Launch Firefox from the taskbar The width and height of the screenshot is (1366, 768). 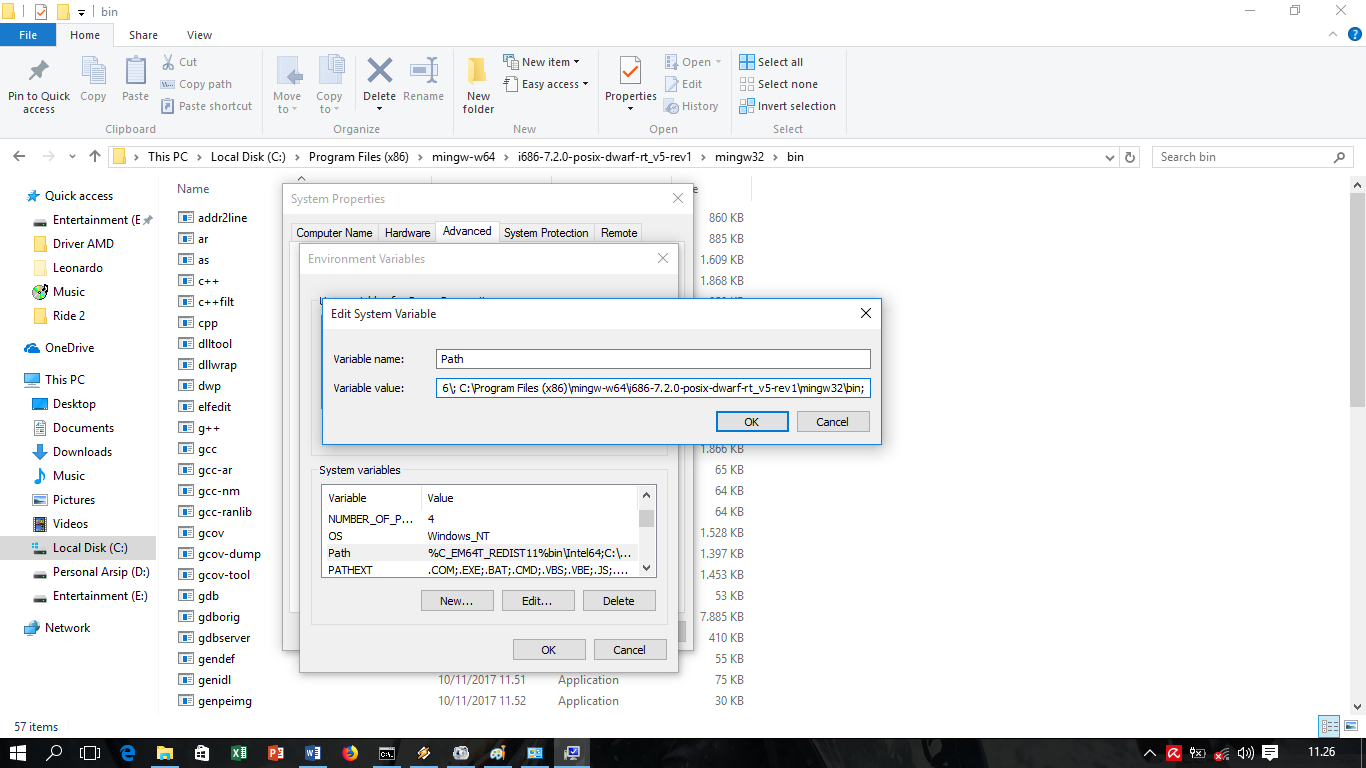click(351, 752)
